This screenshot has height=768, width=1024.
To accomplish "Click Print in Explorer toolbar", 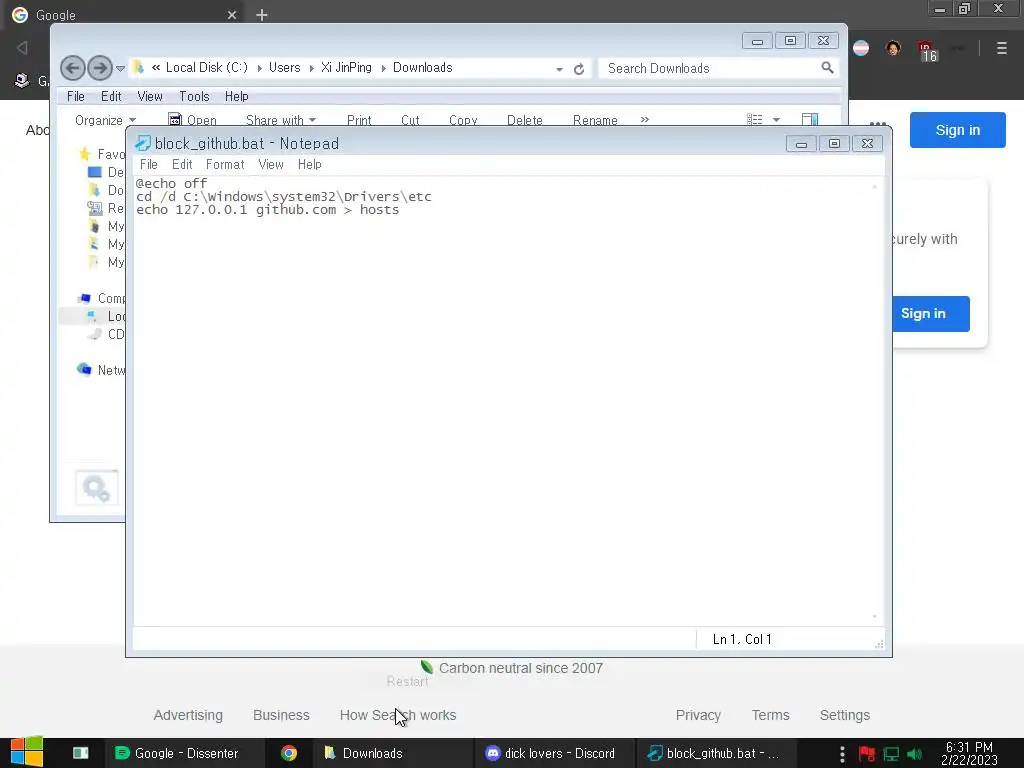I will coord(359,120).
